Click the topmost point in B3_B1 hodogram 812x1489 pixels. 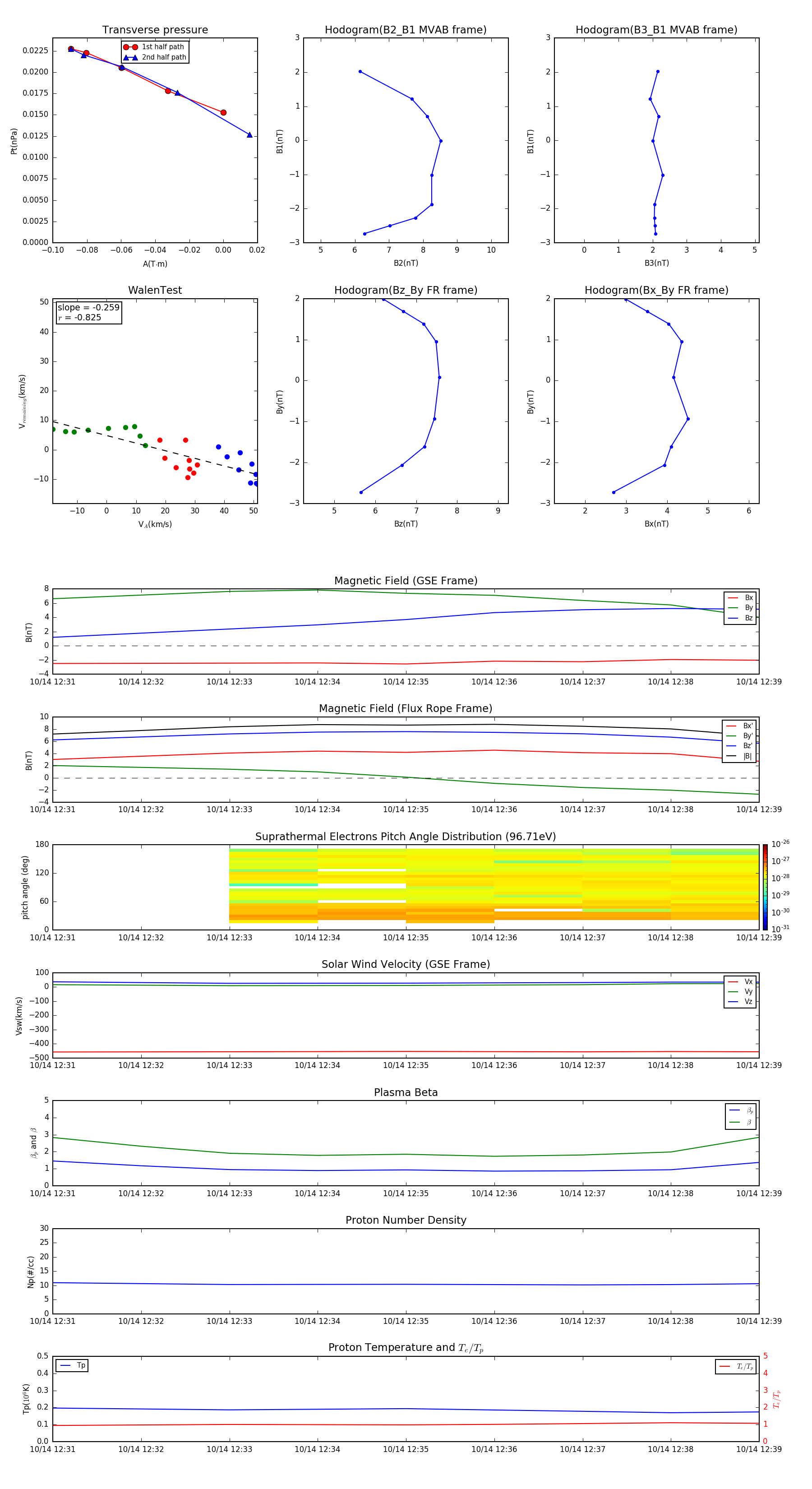[658, 72]
